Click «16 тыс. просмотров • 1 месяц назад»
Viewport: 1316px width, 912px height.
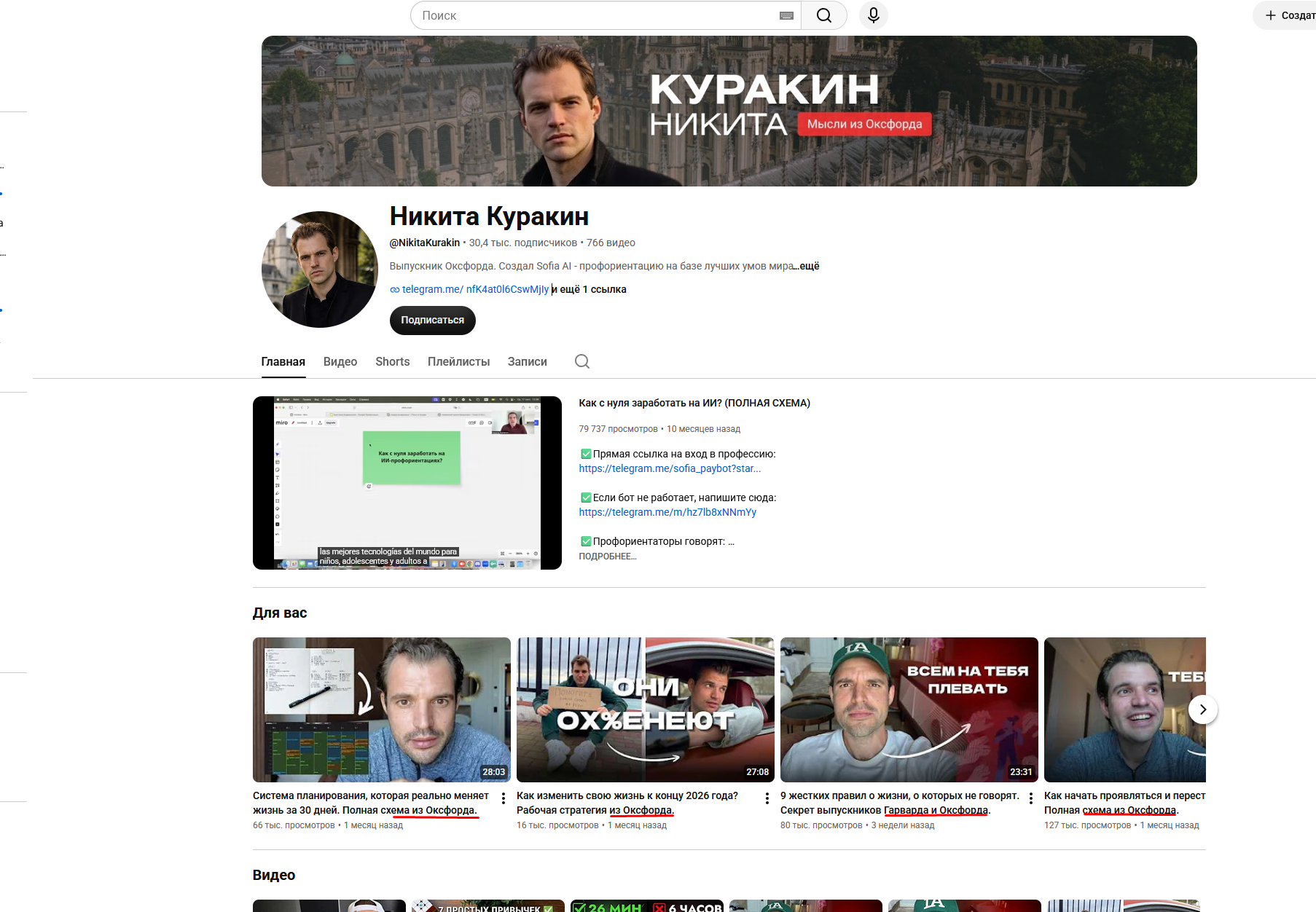coord(592,825)
